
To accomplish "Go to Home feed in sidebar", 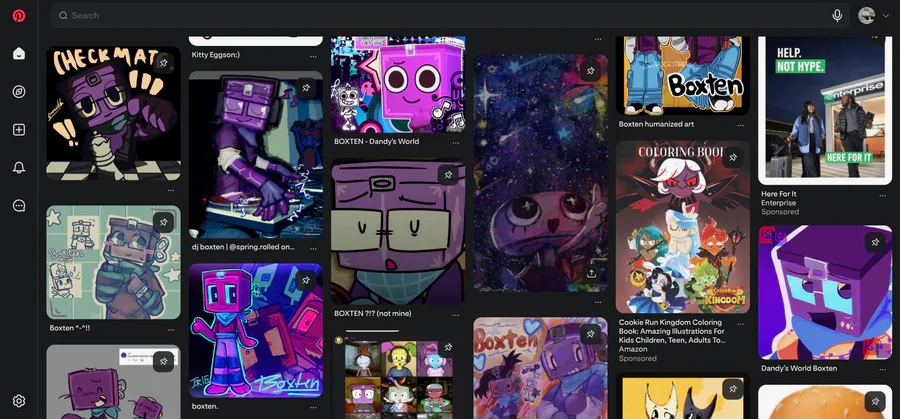I will click(x=19, y=53).
